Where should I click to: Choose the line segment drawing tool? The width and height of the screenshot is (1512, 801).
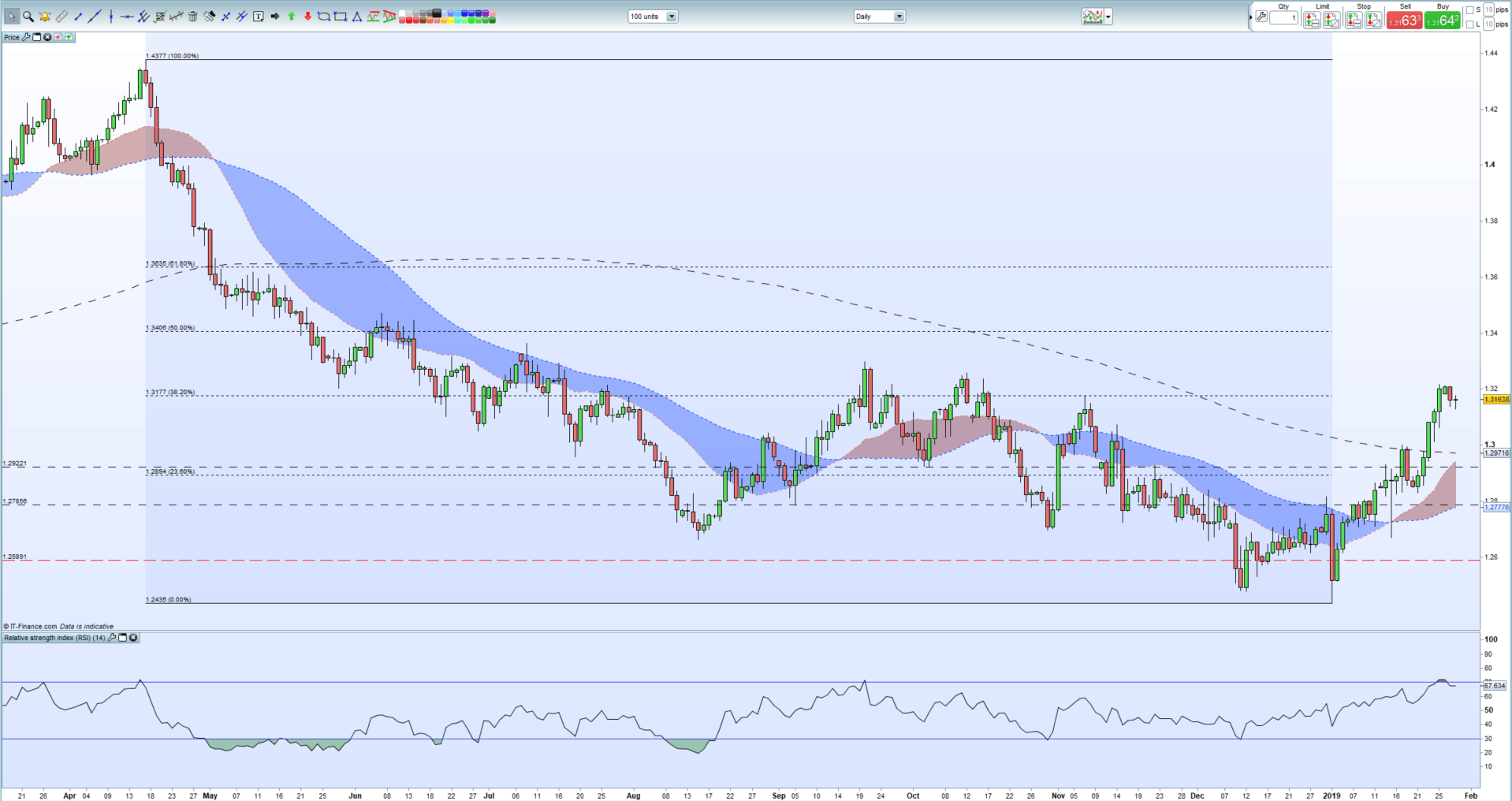78,17
